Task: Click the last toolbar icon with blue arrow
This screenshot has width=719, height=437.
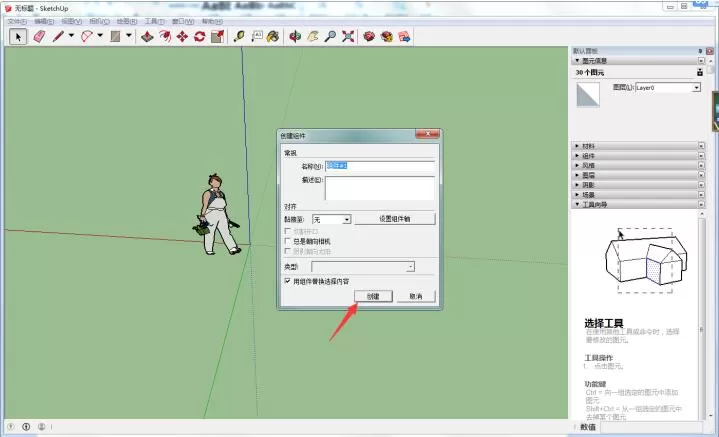Action: [404, 37]
